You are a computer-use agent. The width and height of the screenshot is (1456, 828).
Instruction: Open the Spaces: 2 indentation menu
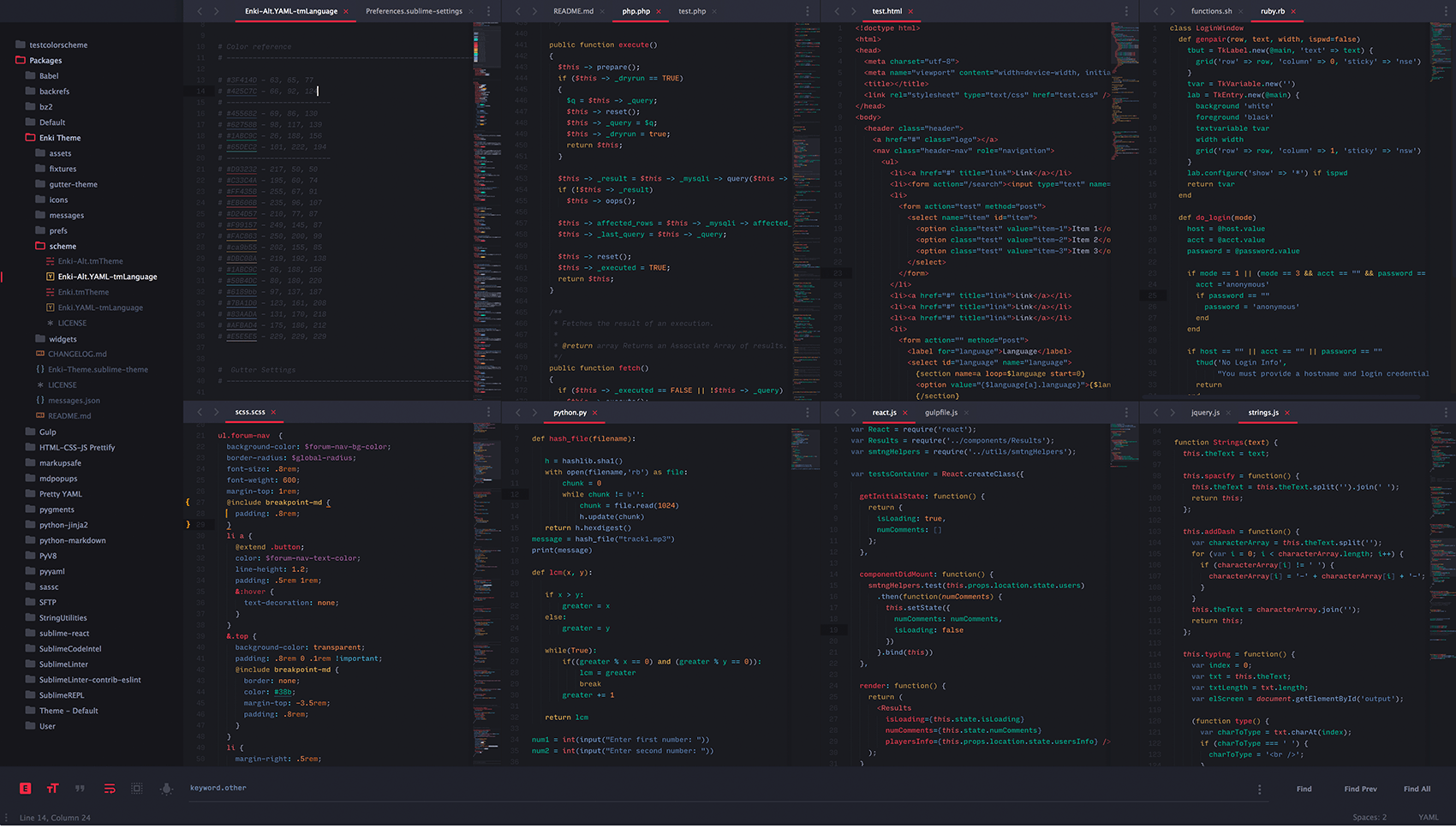click(1369, 818)
